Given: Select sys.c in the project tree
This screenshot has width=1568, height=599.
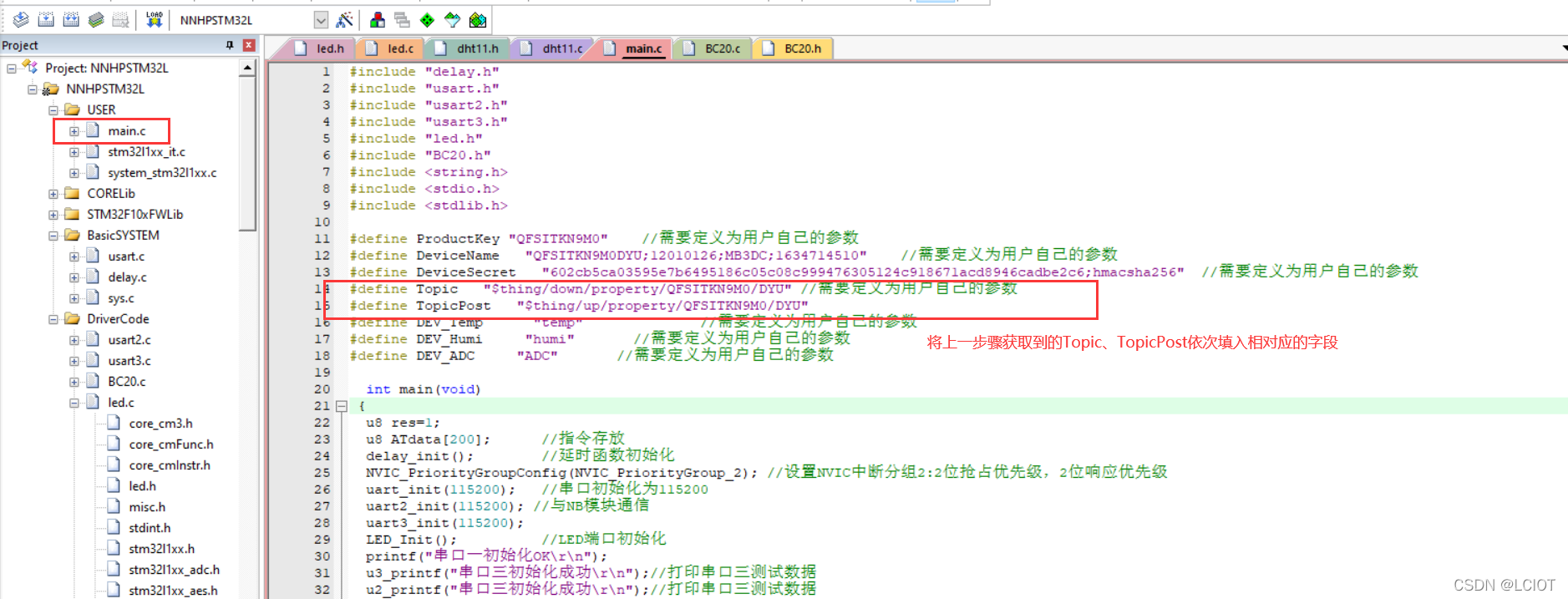Looking at the screenshot, I should (x=120, y=298).
